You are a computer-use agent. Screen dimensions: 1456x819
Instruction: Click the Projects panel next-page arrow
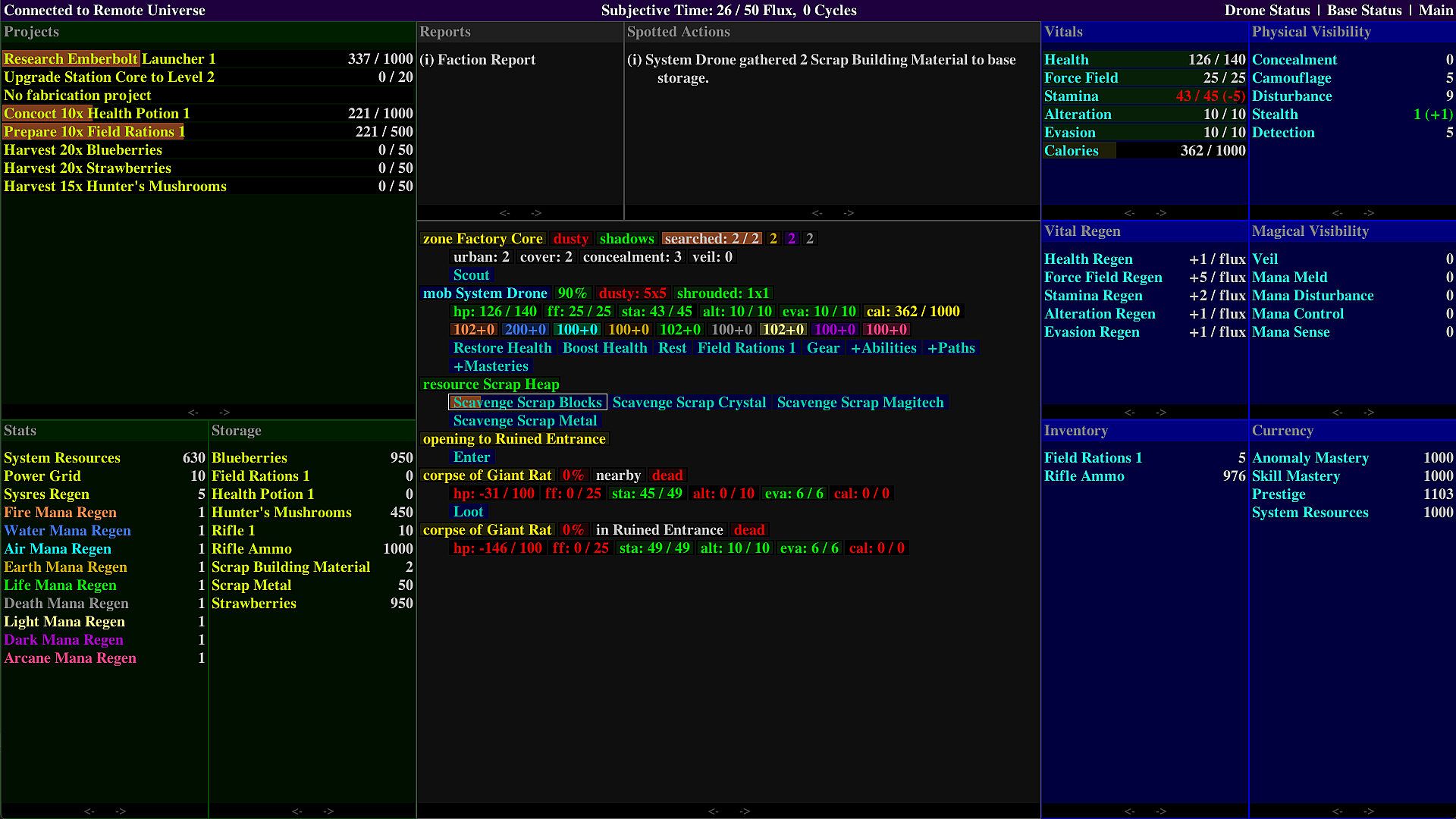pyautogui.click(x=224, y=413)
